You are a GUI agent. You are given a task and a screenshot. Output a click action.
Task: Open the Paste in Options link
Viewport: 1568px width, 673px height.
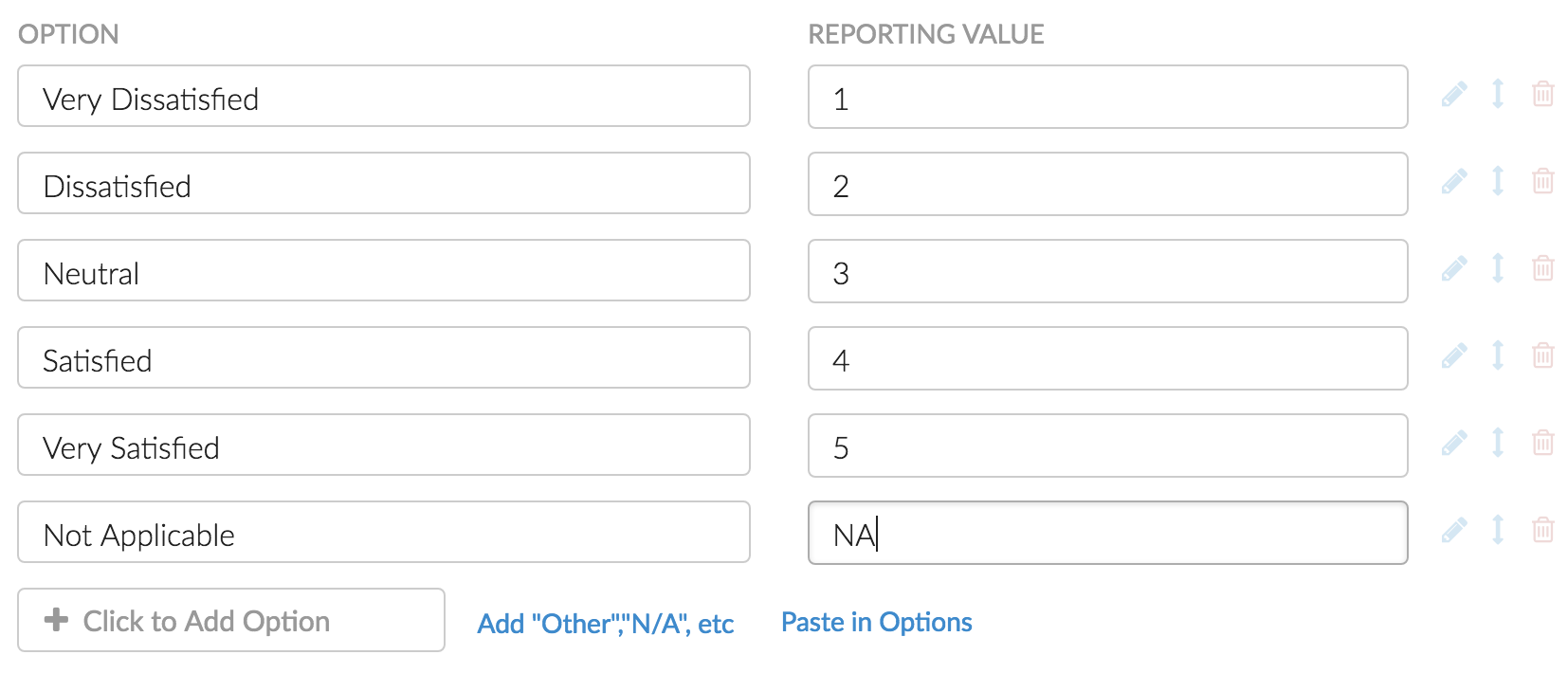pos(876,622)
